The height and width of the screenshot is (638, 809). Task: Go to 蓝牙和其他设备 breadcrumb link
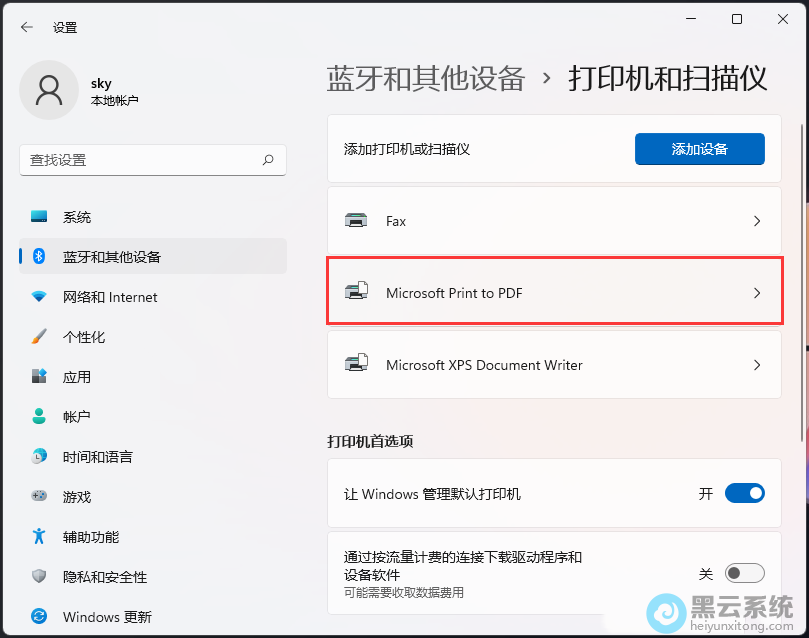(x=426, y=78)
